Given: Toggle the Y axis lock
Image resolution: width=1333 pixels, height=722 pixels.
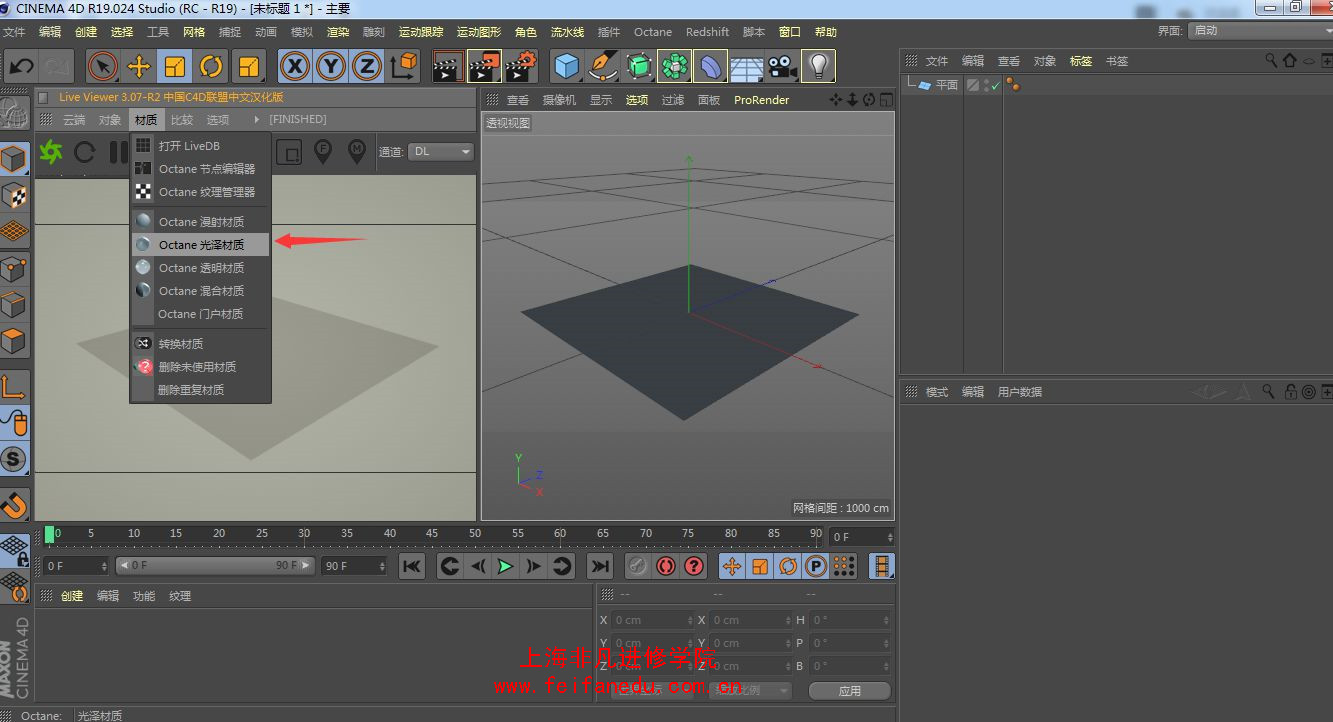Looking at the screenshot, I should coord(331,67).
